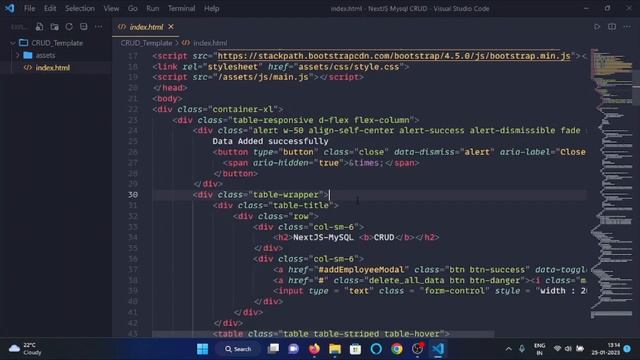Click the 'table-wrapper' class string
Viewport: 640px width, 360px height.
pos(286,195)
